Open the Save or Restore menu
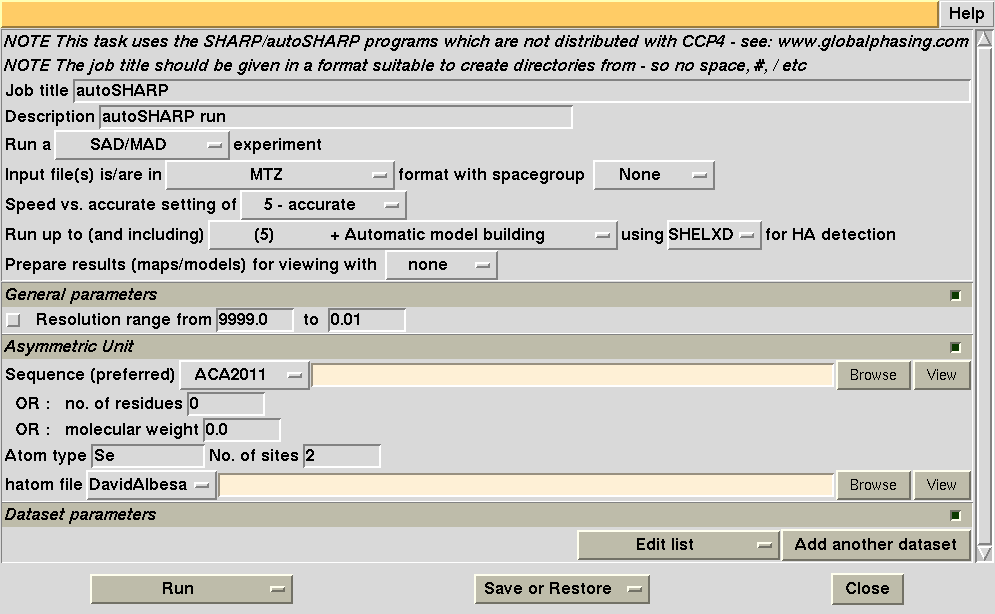995x614 pixels. tap(562, 589)
